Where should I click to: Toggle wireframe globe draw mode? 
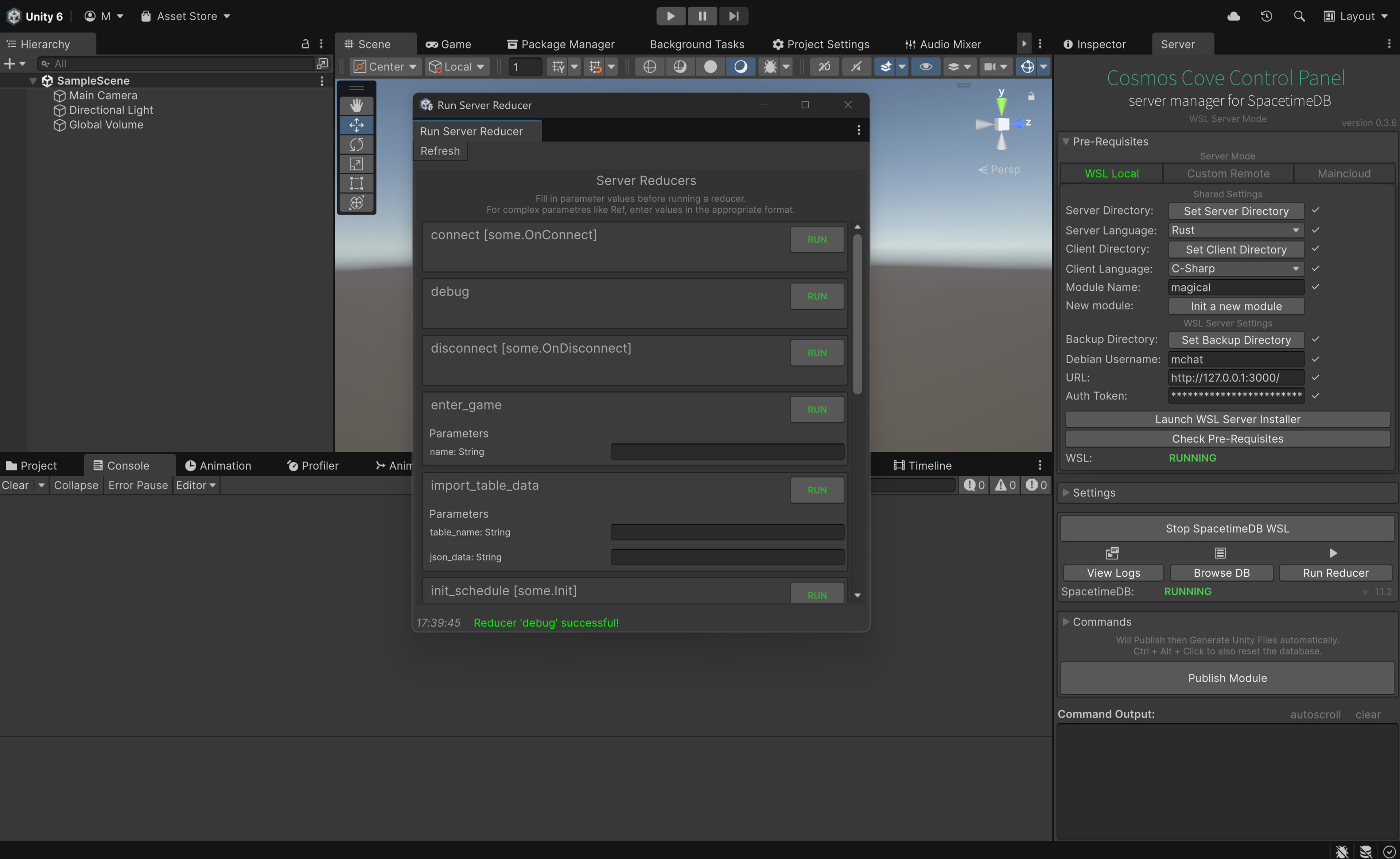649,66
